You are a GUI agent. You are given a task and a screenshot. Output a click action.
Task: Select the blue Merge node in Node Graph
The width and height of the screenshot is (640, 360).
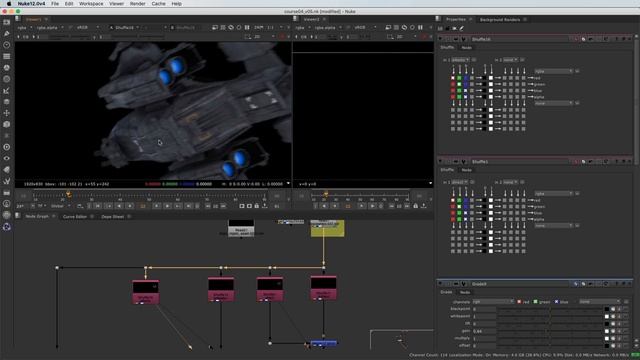pos(324,344)
